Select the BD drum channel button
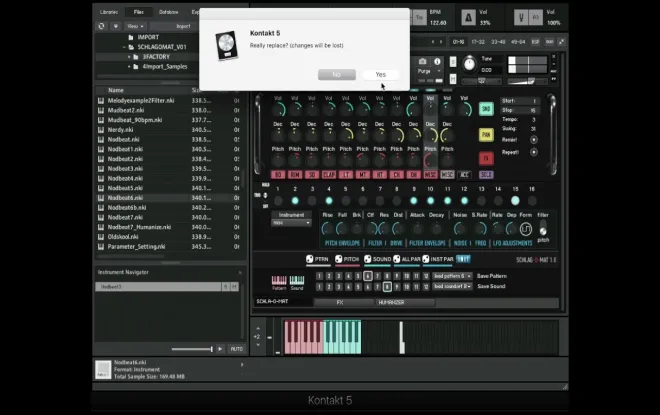The height and width of the screenshot is (415, 660). point(278,175)
